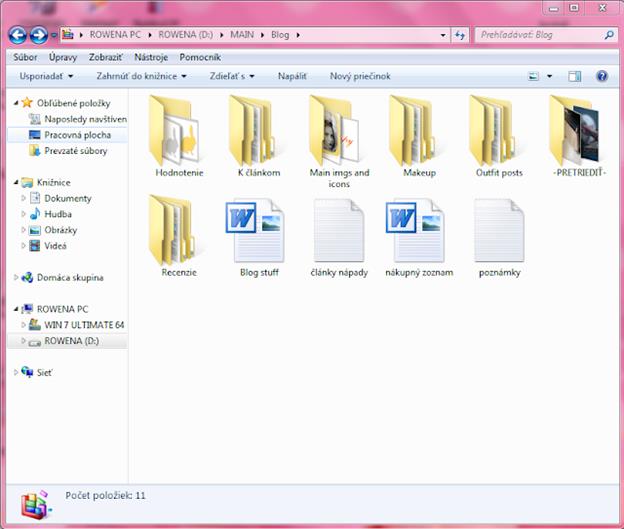Screen dimensions: 624x529
Task: Open the view options dropdown arrow
Action: pyautogui.click(x=549, y=76)
